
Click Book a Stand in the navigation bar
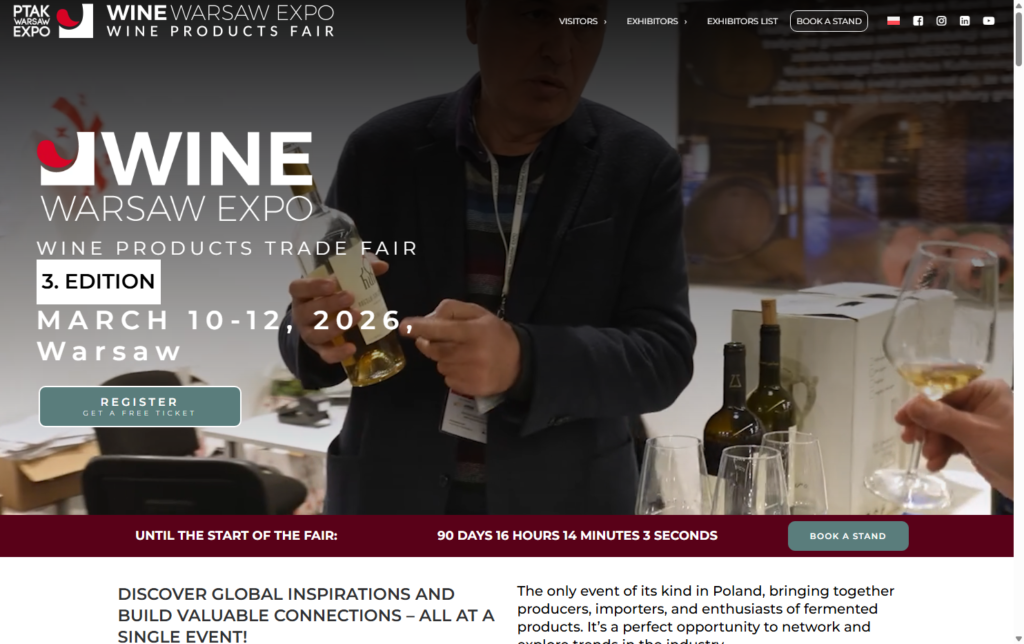[x=829, y=21]
